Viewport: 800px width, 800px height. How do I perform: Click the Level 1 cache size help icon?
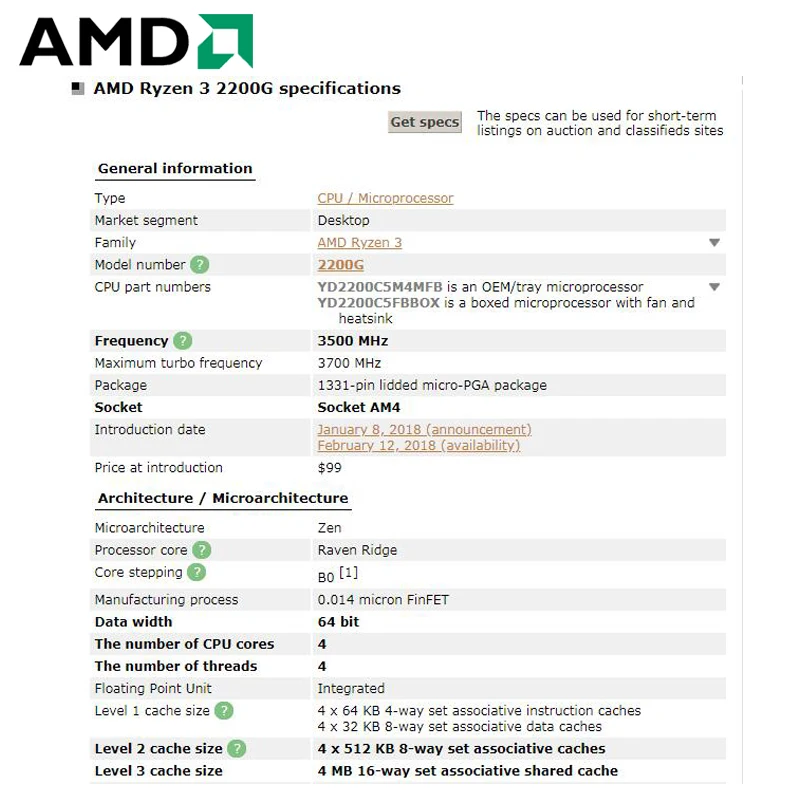click(224, 711)
